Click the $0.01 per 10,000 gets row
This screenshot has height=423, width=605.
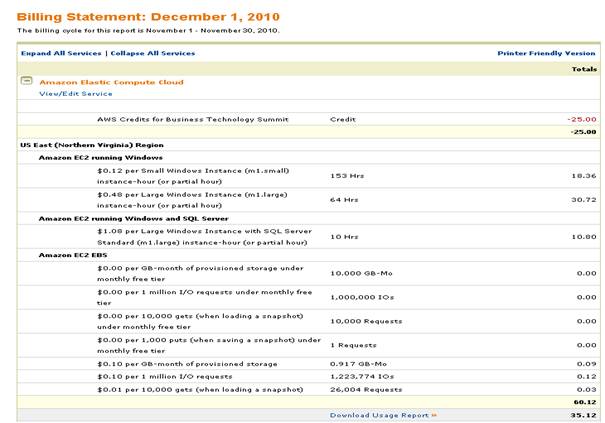click(x=308, y=389)
